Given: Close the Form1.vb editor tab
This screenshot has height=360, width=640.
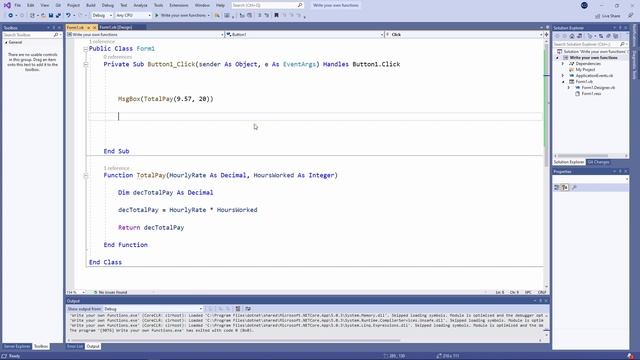Looking at the screenshot, I should [94, 27].
